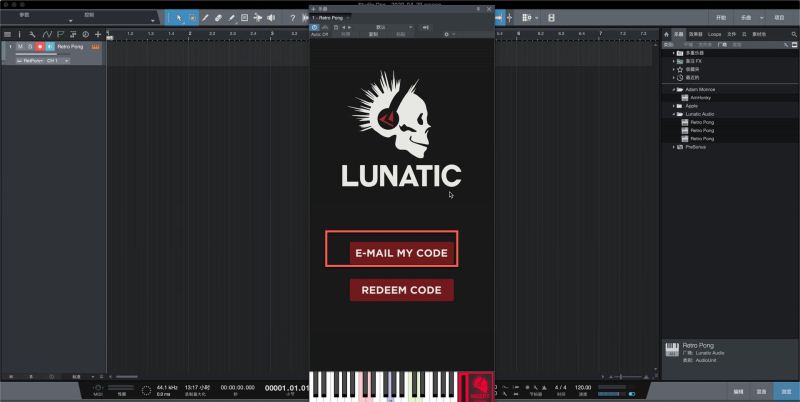Open the control field dropdown arrow
Image resolution: width=800 pixels, height=402 pixels.
[x=153, y=20]
